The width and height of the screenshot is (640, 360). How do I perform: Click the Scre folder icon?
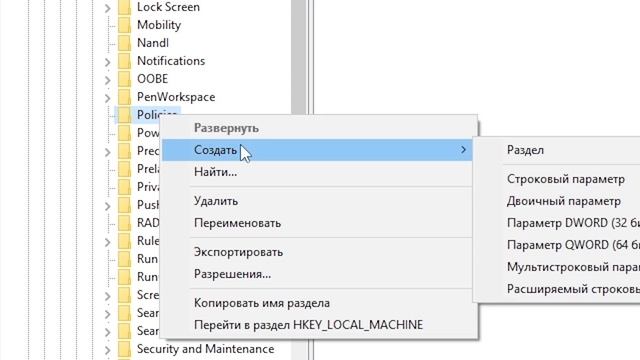124,295
